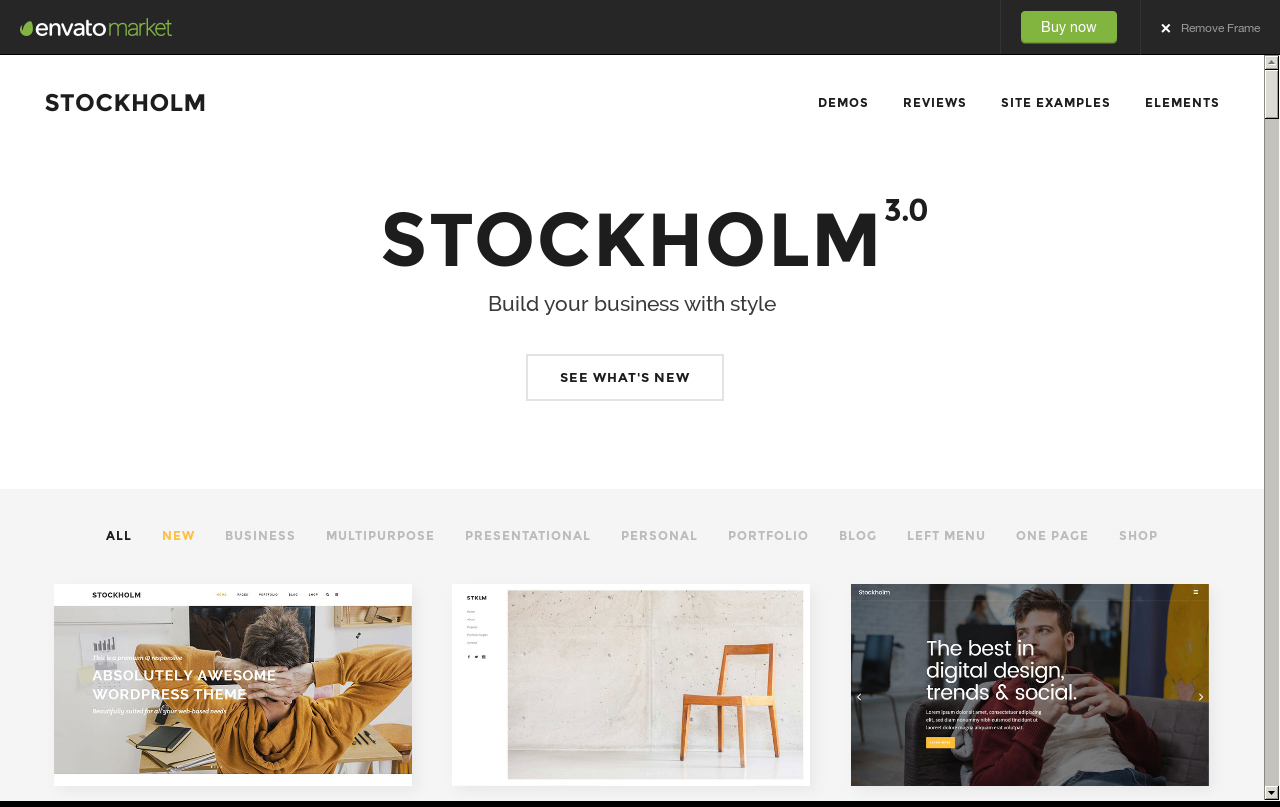Image resolution: width=1280 pixels, height=807 pixels.
Task: Click the vertical scrollbar thumb
Action: (x=1272, y=94)
